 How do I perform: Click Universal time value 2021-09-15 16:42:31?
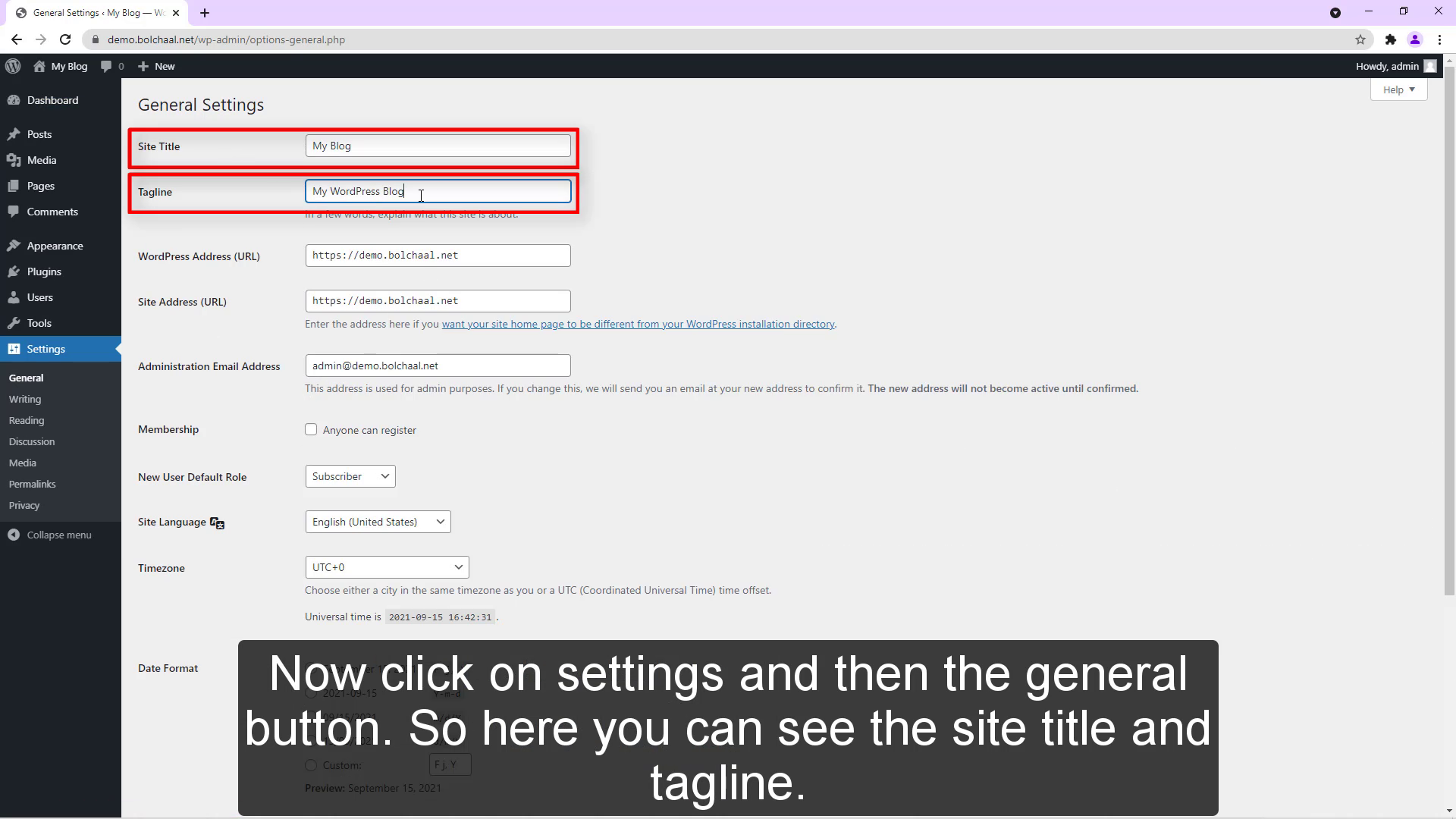440,617
